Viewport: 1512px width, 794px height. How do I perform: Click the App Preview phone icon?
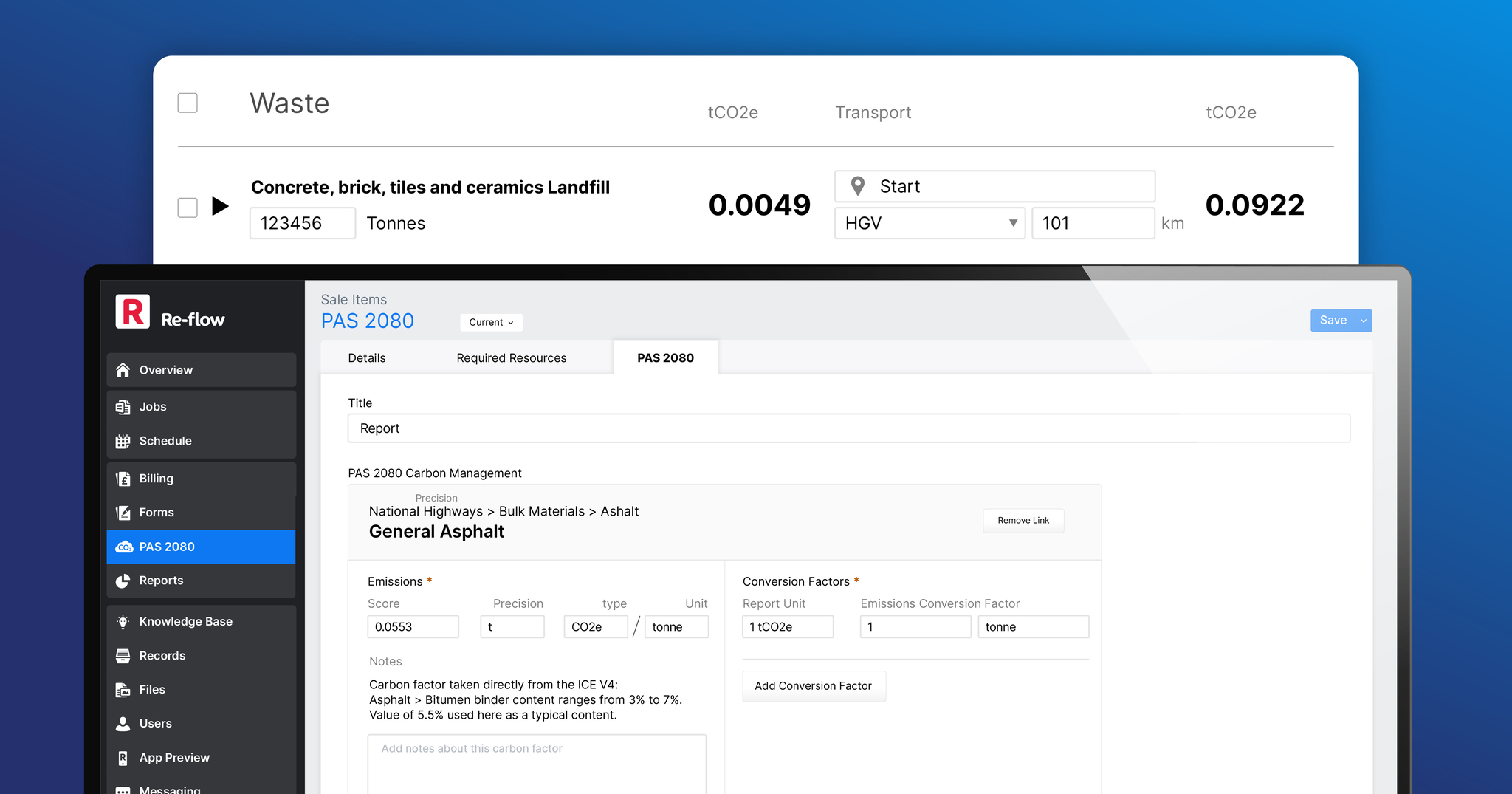click(123, 758)
